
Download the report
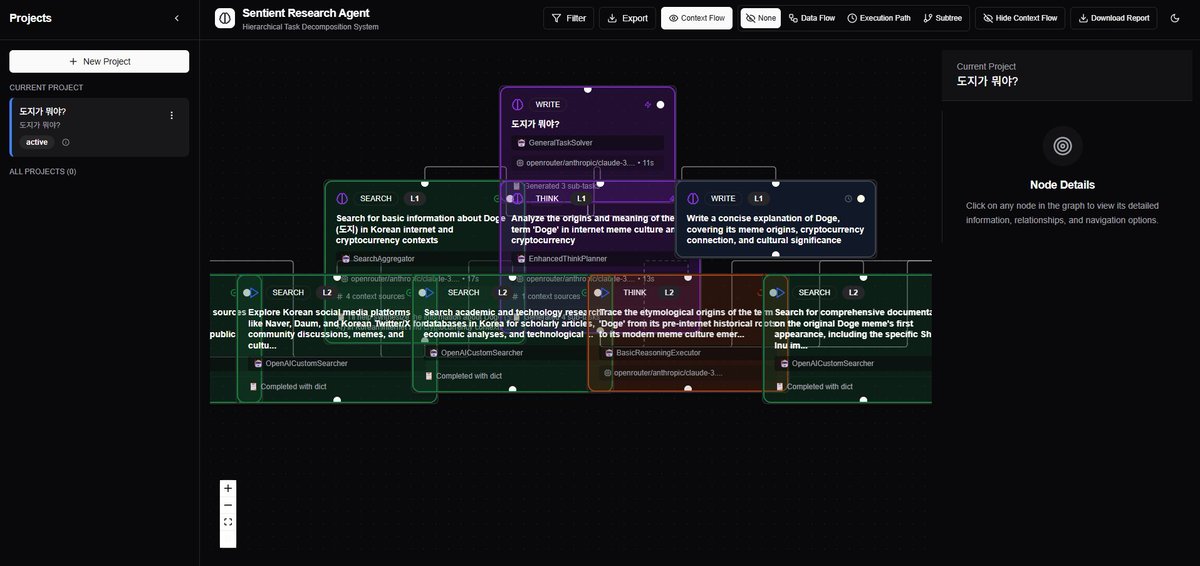pos(1113,18)
